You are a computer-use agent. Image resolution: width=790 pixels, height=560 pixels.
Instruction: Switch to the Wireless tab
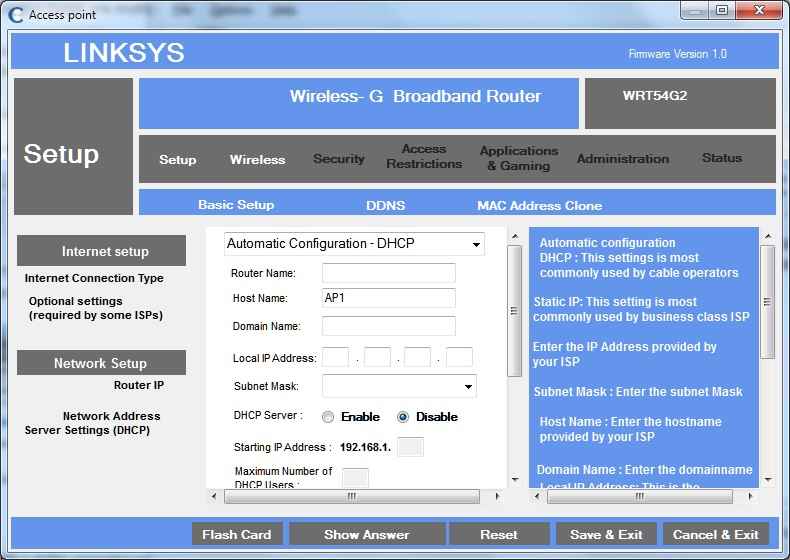coord(257,160)
